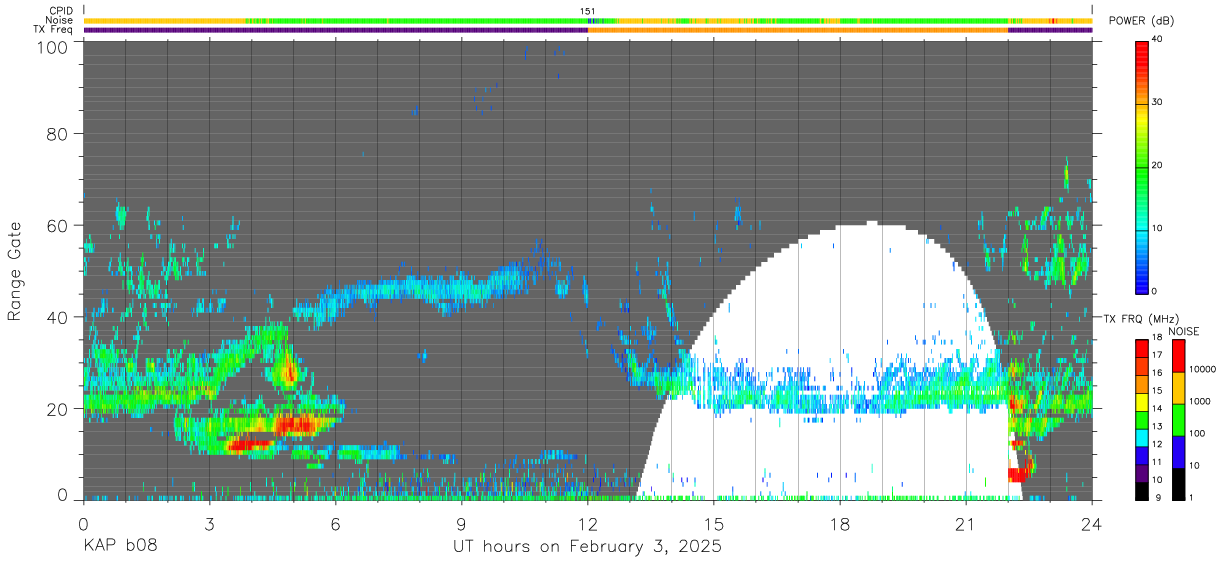Click the Noise strip label at top left
This screenshot has width=1228, height=567.
point(59,20)
